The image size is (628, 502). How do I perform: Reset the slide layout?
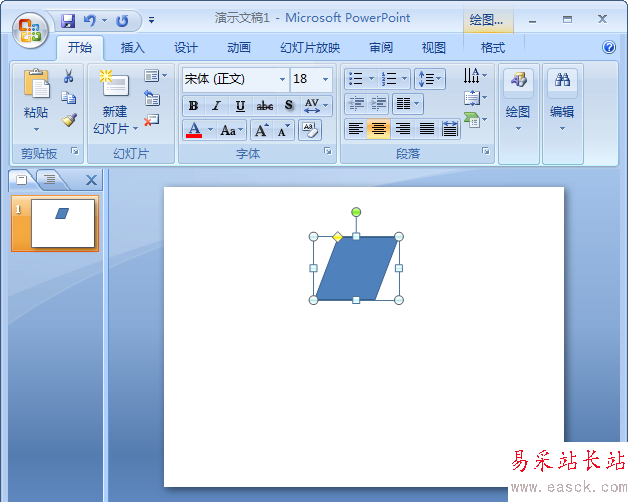[152, 98]
